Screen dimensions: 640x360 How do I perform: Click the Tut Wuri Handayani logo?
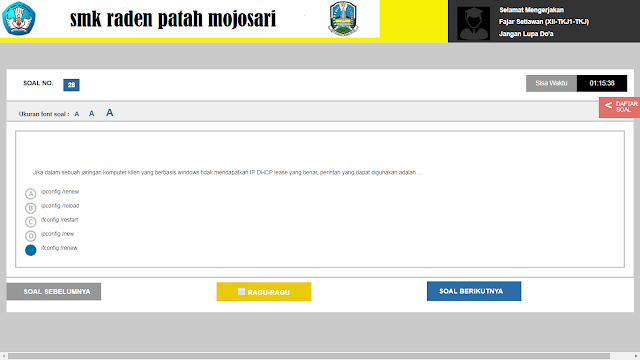click(19, 18)
